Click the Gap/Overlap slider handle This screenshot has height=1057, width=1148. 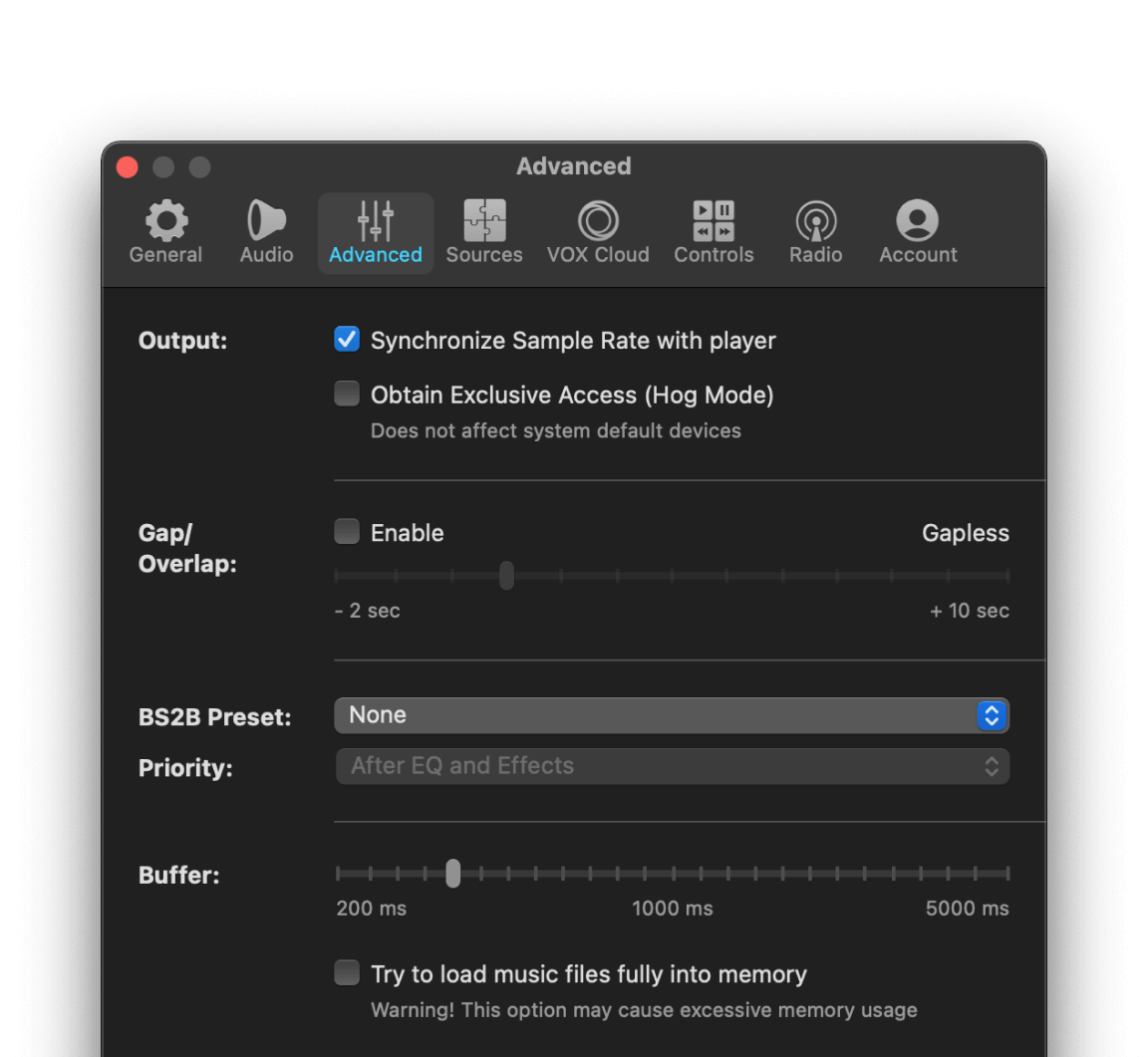pyautogui.click(x=506, y=576)
